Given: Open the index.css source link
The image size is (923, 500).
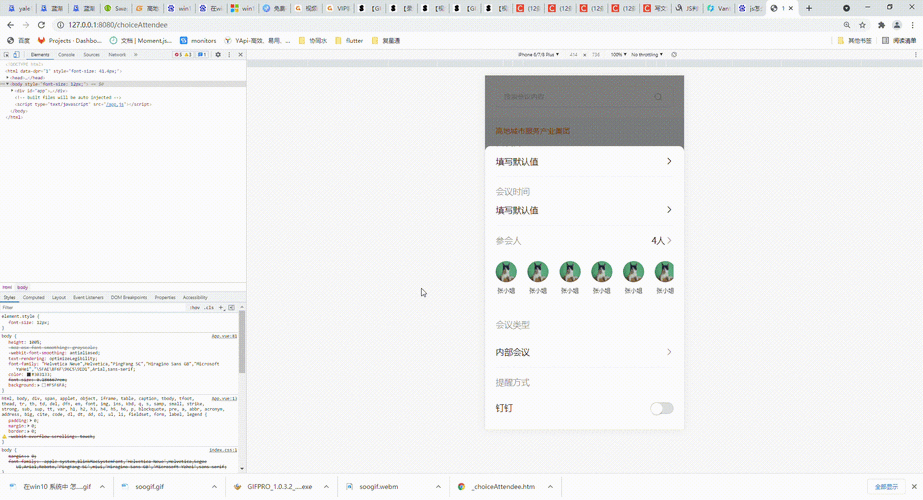Looking at the screenshot, I should (223, 450).
